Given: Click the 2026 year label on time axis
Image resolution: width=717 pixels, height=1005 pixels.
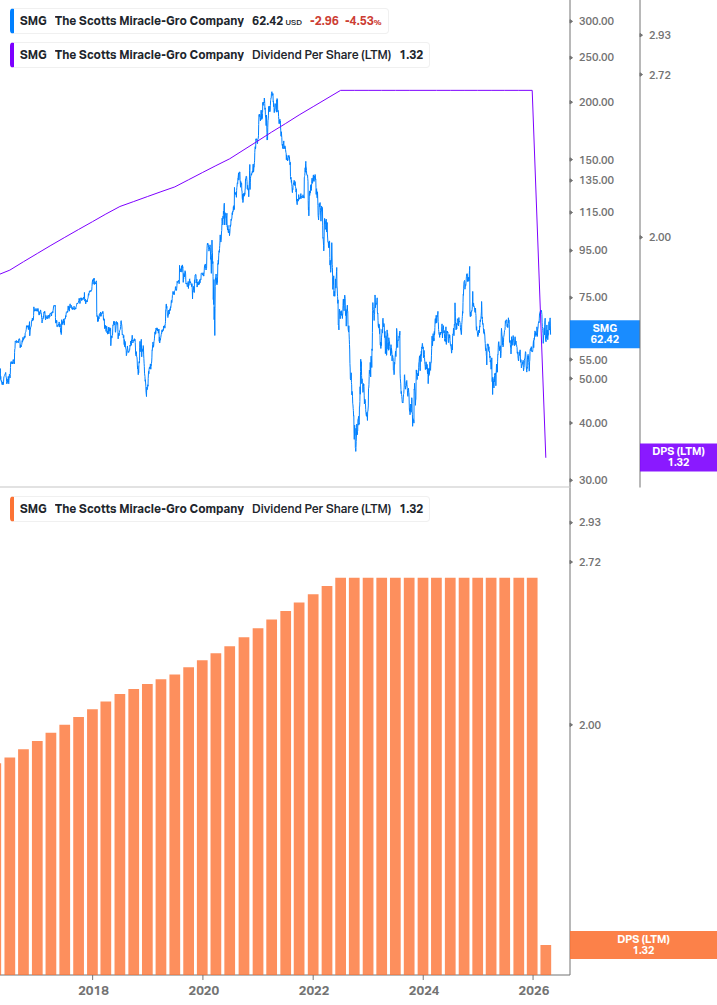Looking at the screenshot, I should tap(534, 990).
